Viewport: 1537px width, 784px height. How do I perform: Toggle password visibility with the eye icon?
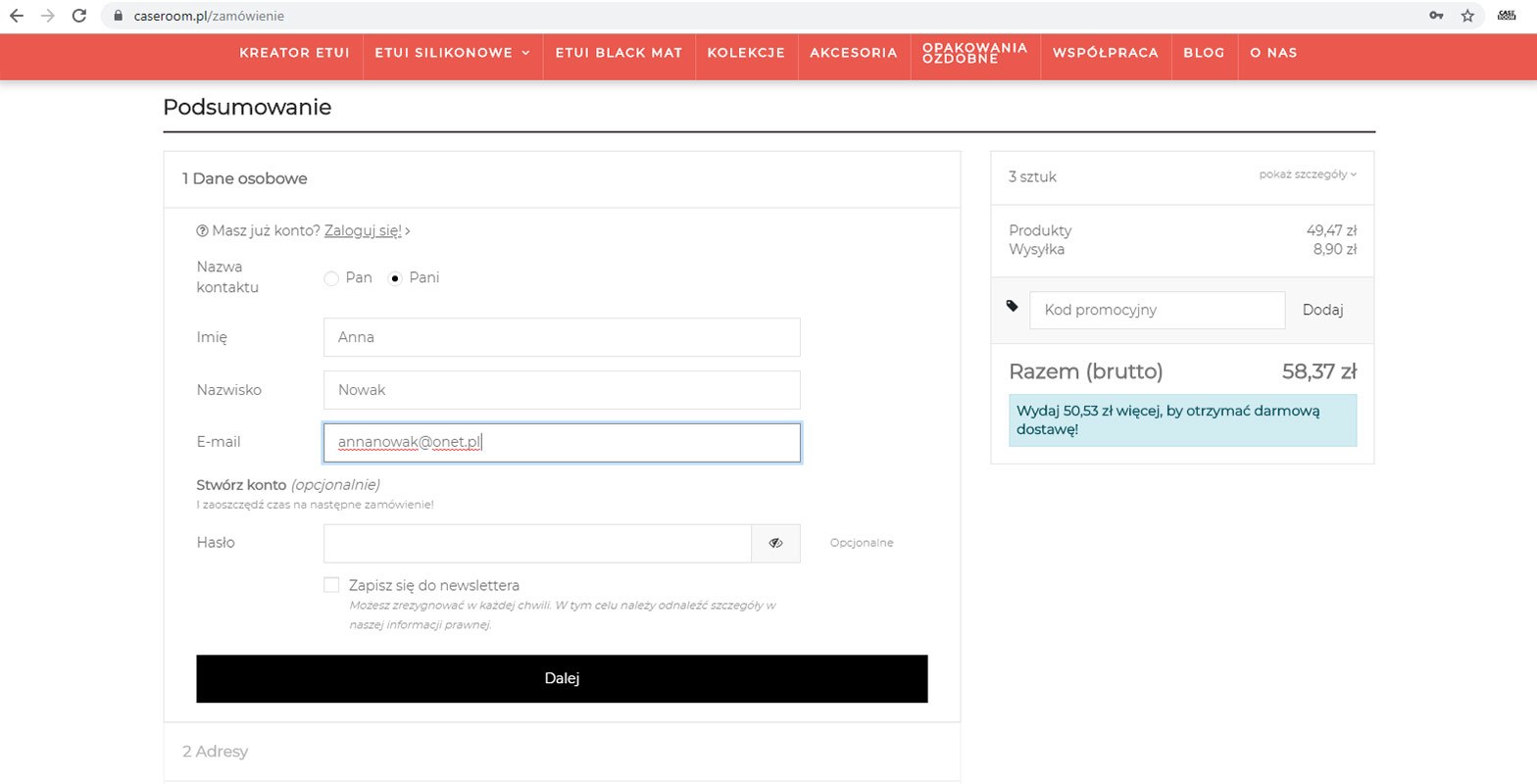775,543
